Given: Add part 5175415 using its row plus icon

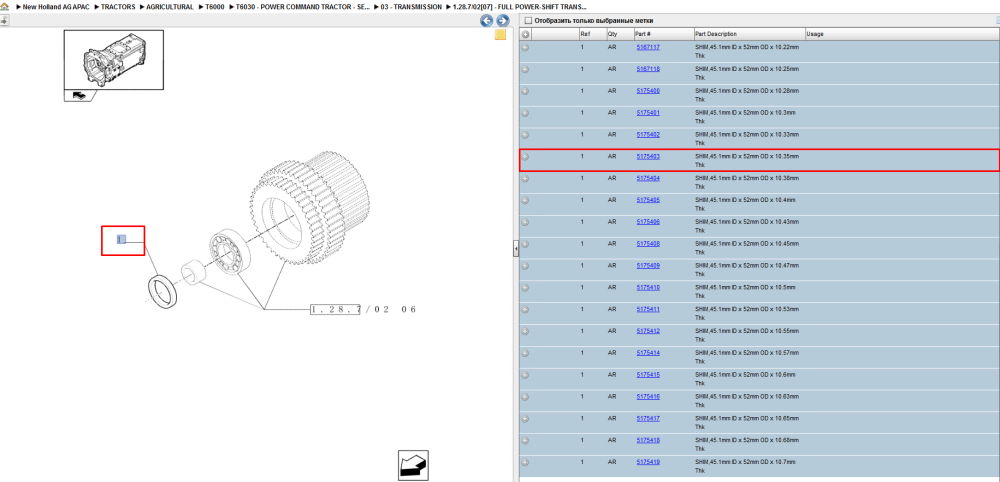Looking at the screenshot, I should click(526, 375).
